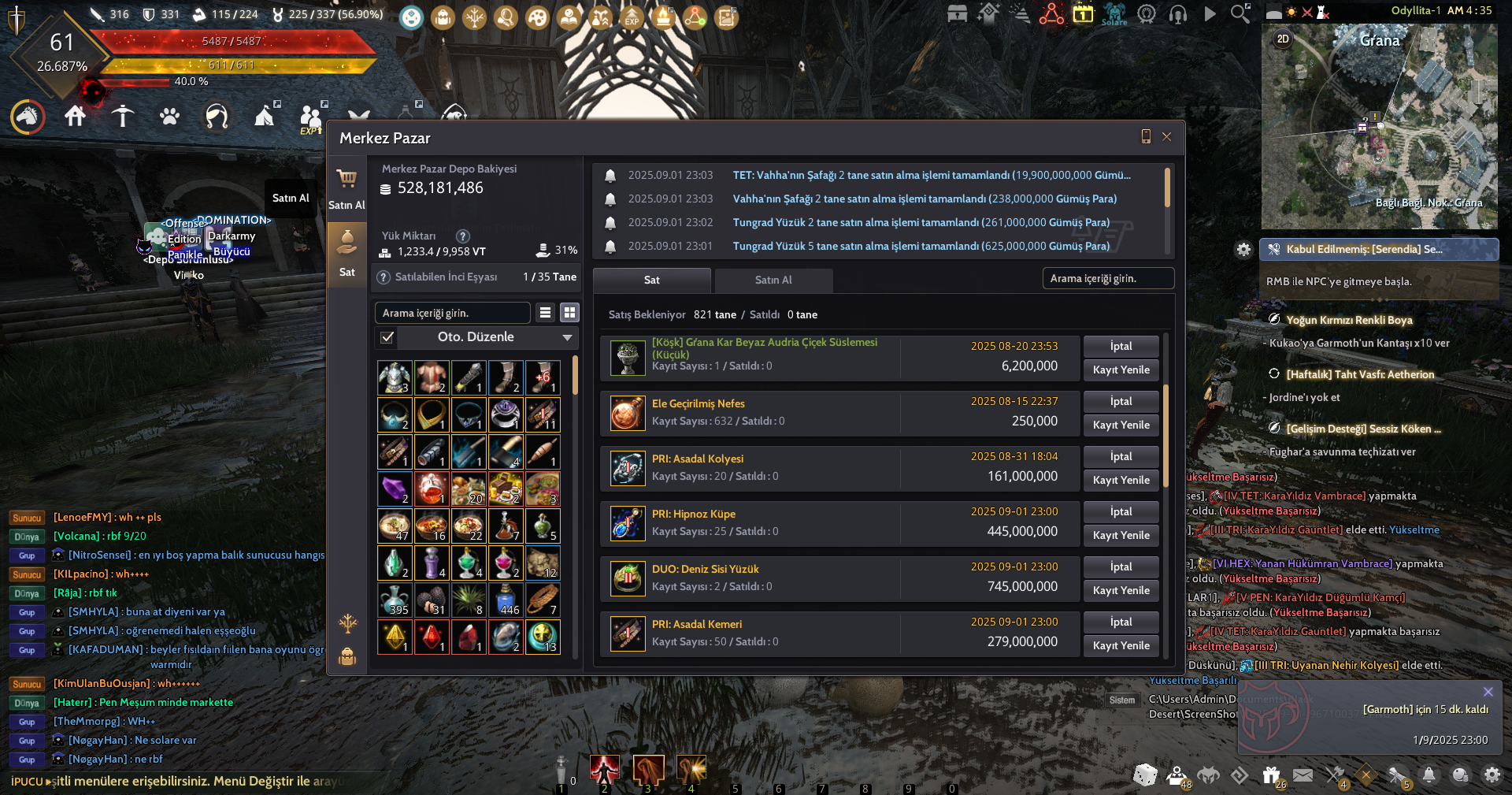Viewport: 1512px width, 795px height.
Task: Toggle the Oto. Düzenle checkbox
Action: pyautogui.click(x=387, y=337)
